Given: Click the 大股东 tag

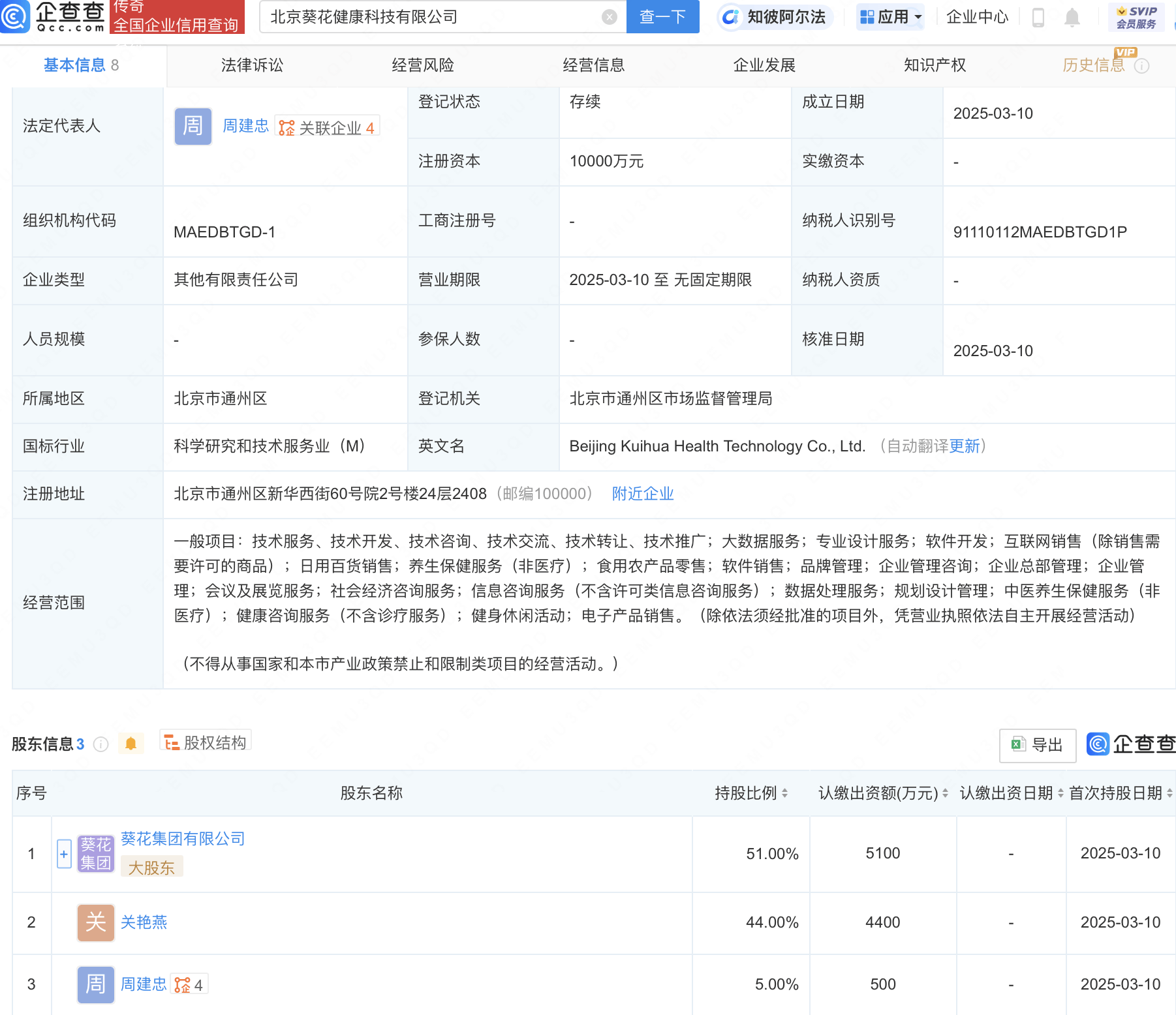Looking at the screenshot, I should click(x=151, y=868).
